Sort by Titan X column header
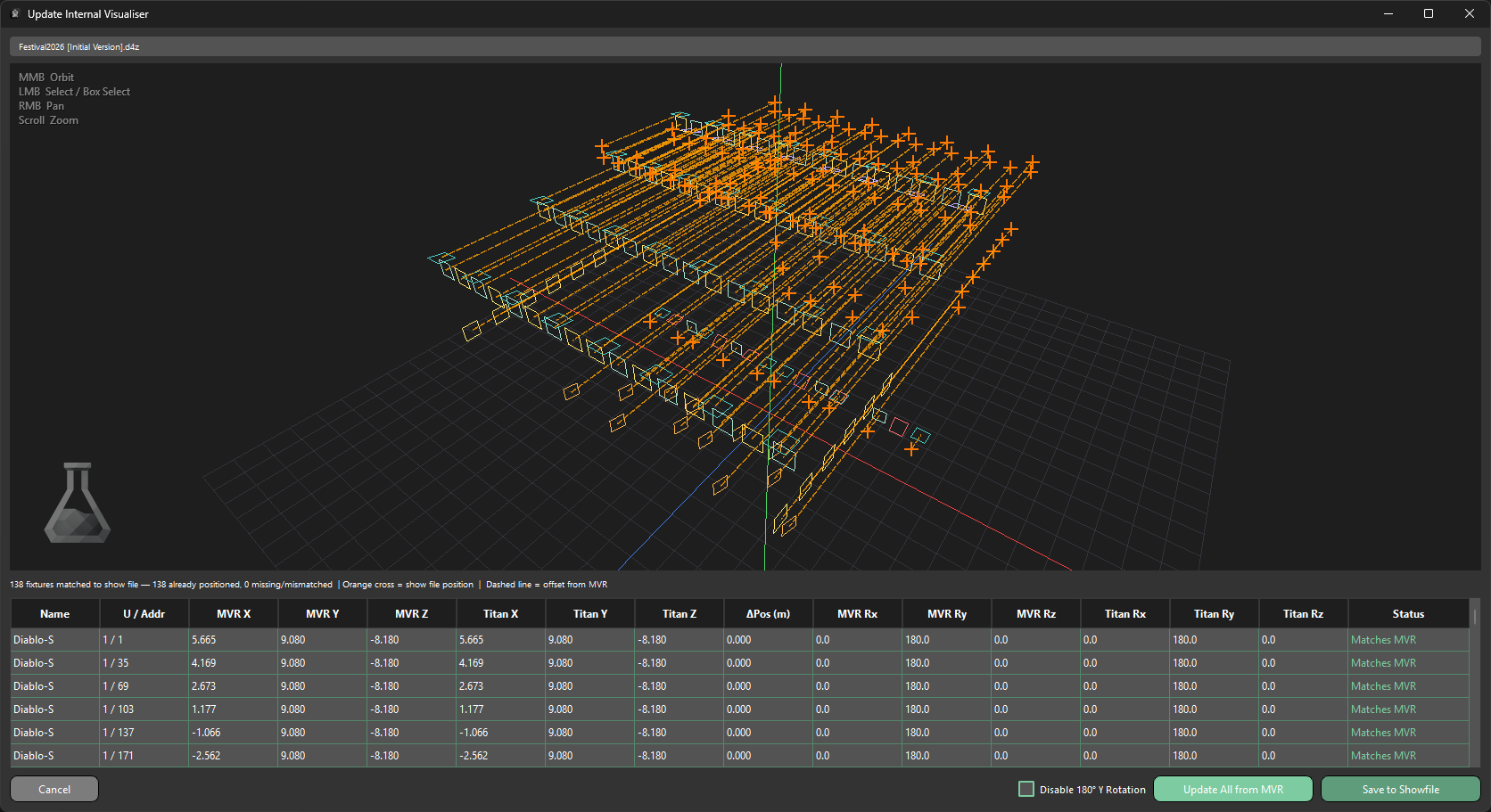The image size is (1491, 812). pyautogui.click(x=501, y=613)
